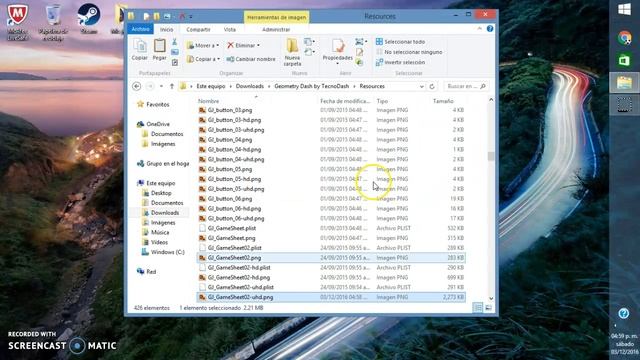
Task: Sort by the Nombre column header
Action: tap(209, 101)
